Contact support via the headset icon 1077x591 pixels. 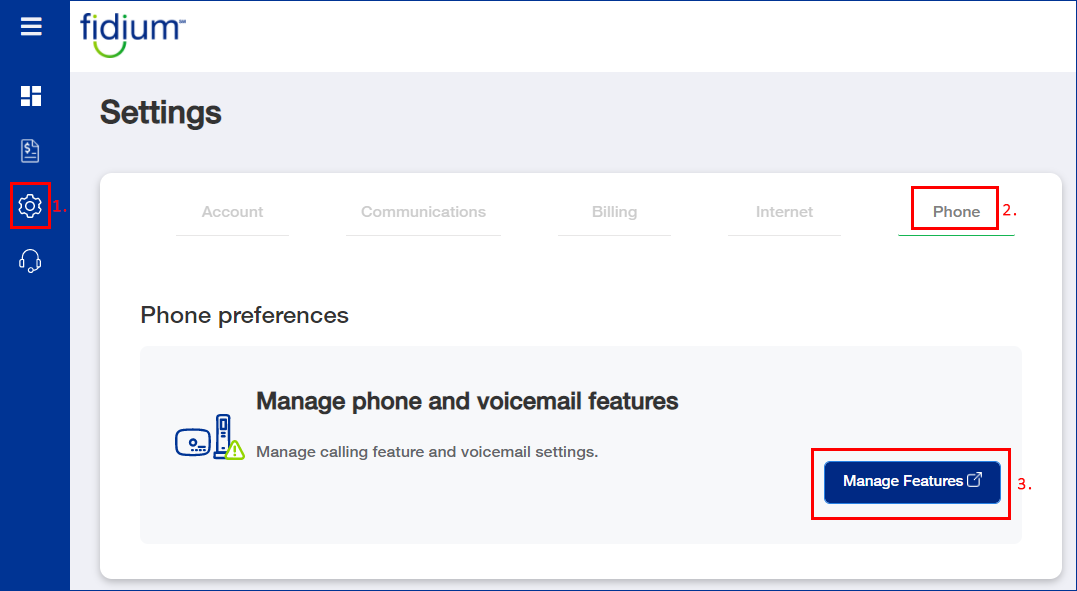point(30,260)
